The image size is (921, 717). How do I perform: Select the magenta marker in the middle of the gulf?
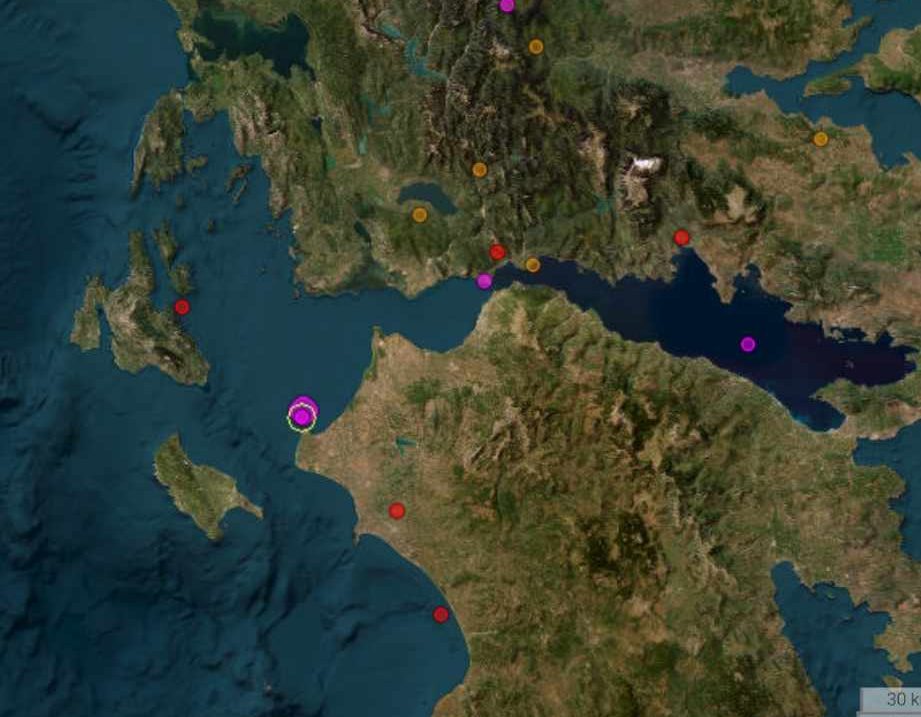[x=748, y=344]
